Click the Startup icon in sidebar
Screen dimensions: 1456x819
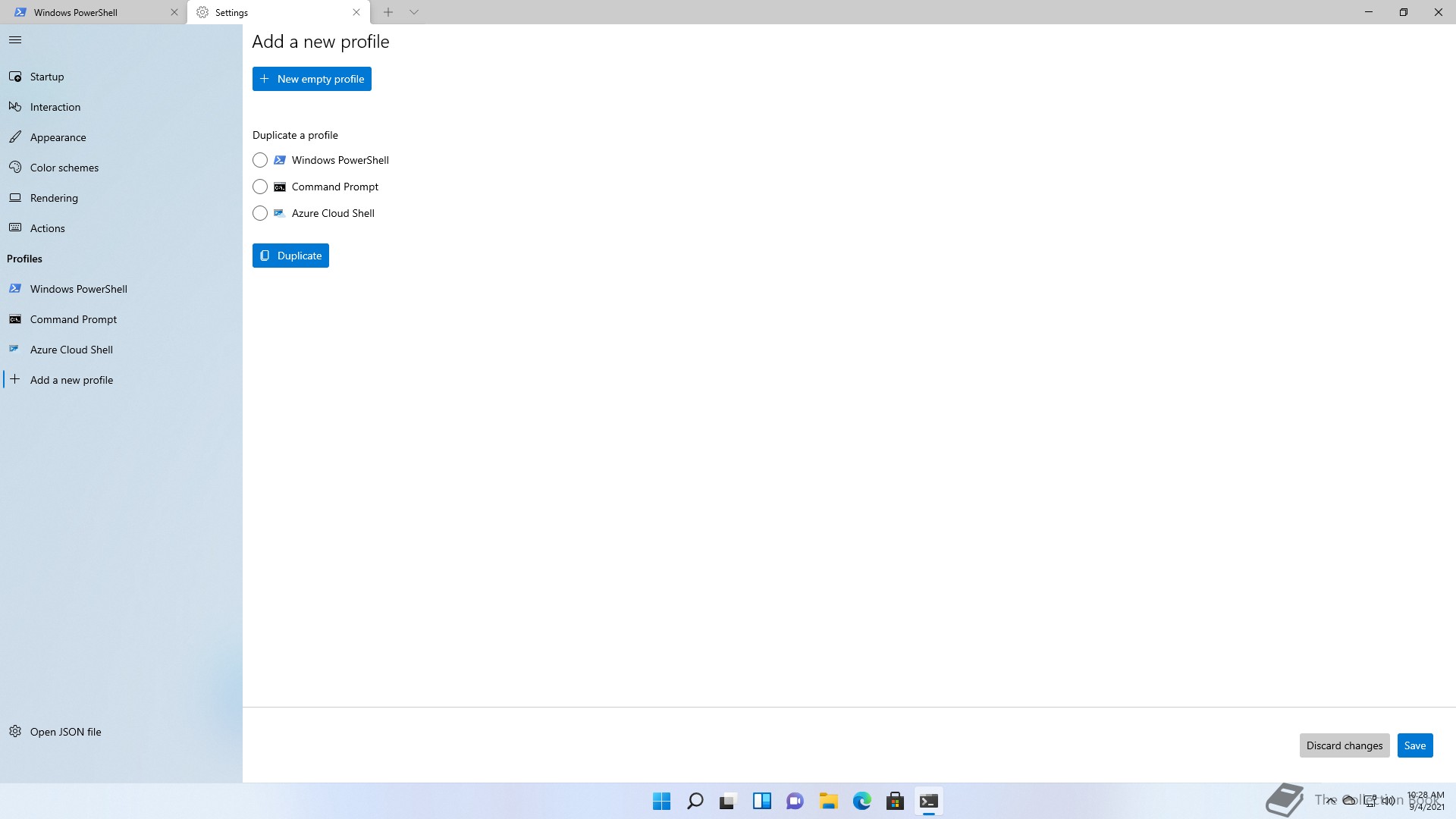(15, 77)
